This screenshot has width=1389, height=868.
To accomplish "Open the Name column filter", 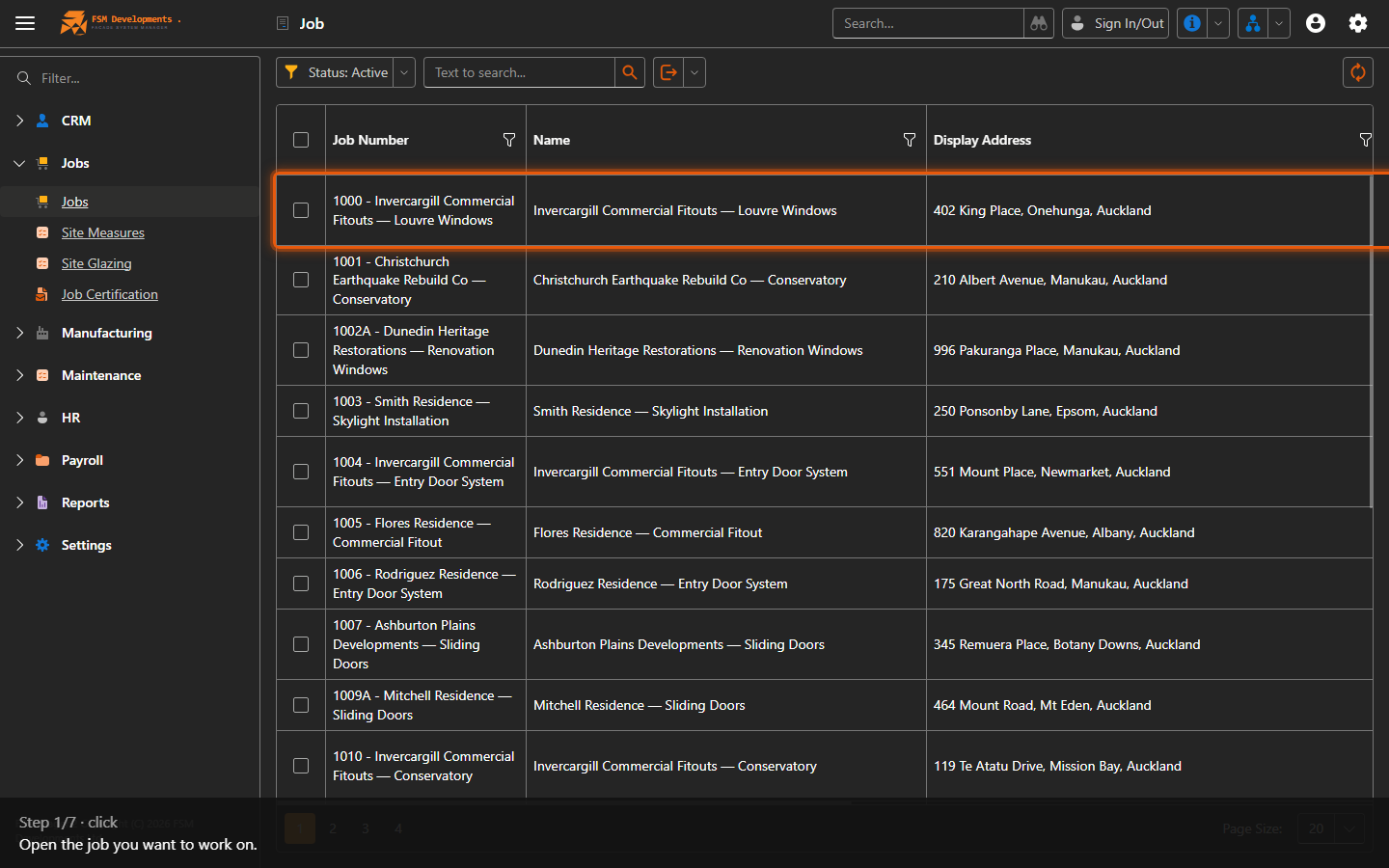I will pos(910,140).
